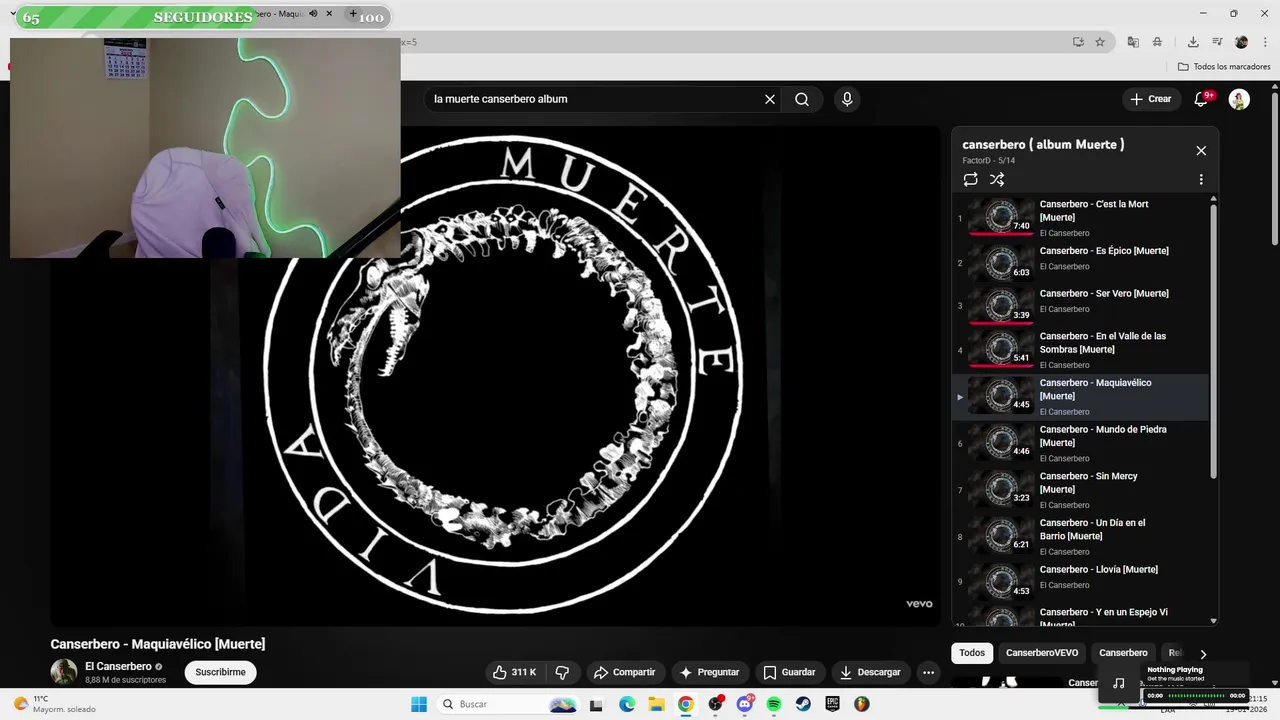This screenshot has height=720, width=1280.
Task: Open Chrome downloads icon
Action: 1193,42
